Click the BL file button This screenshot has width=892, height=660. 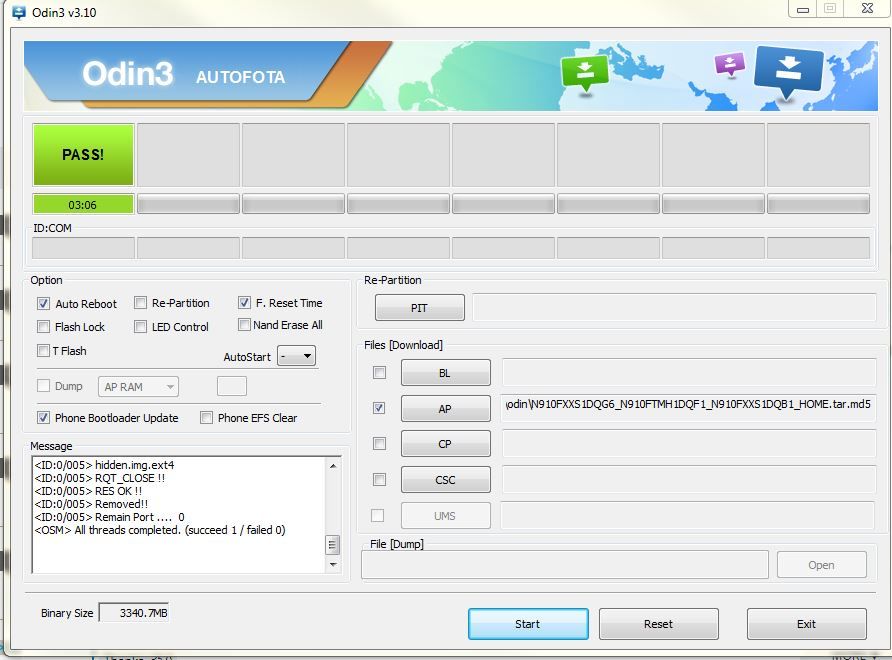click(x=445, y=373)
